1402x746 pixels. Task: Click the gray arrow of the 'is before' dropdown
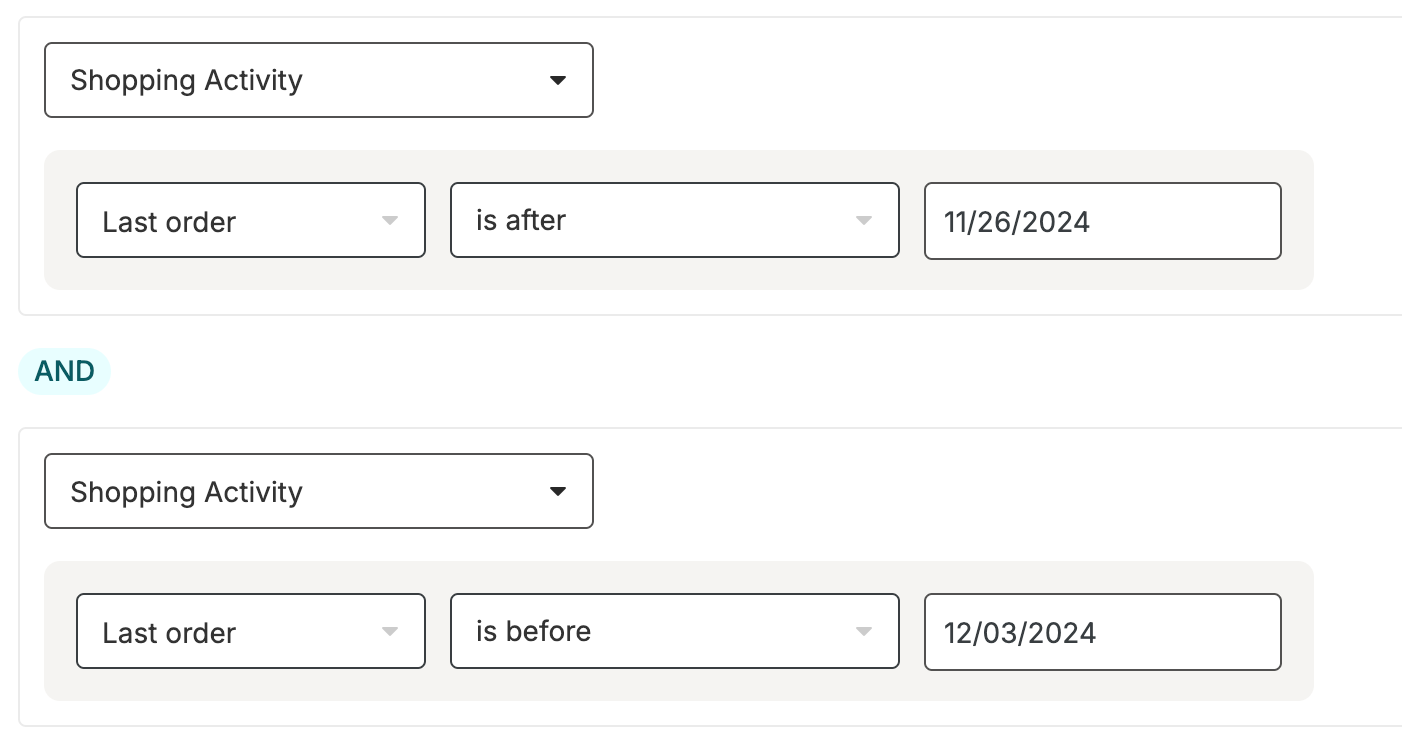864,632
